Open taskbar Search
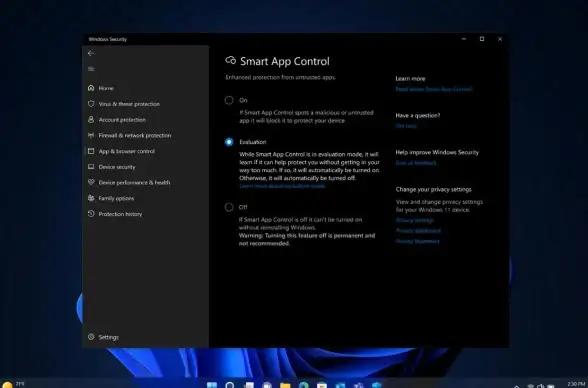The width and height of the screenshot is (588, 388). (x=230, y=385)
